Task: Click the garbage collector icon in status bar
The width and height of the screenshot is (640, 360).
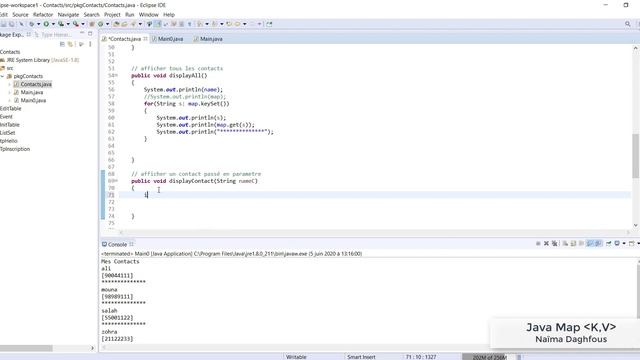Action: pyautogui.click(x=519, y=357)
